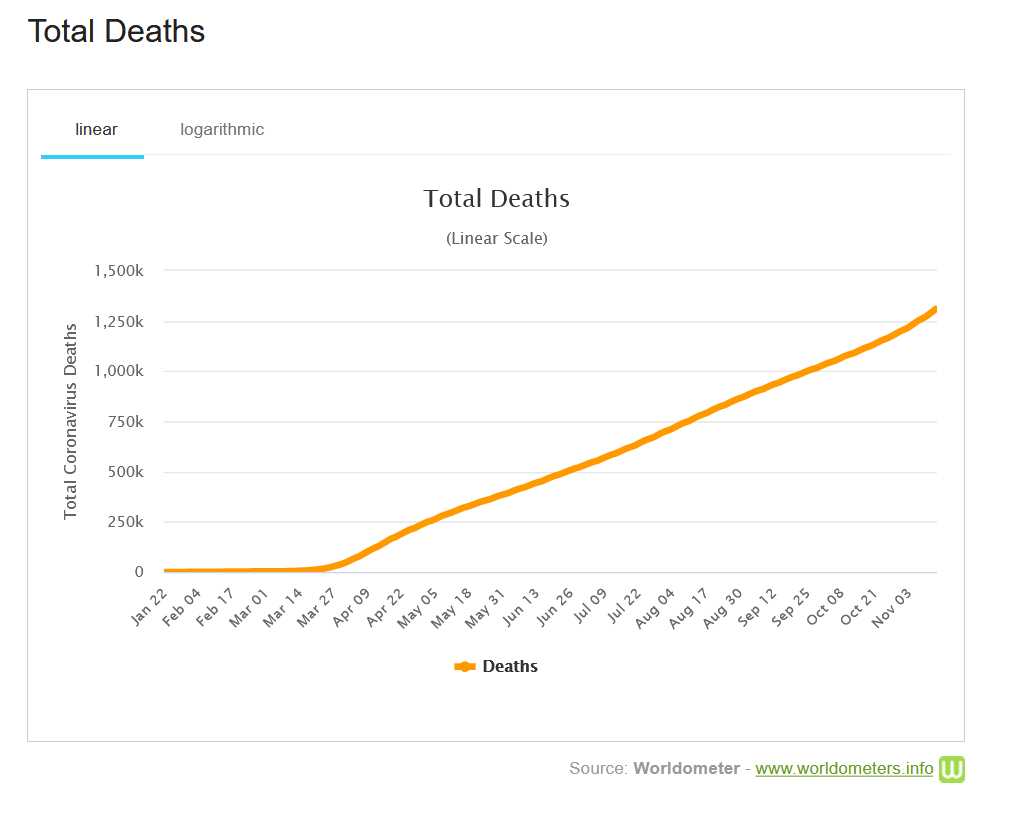Click the bold Worldometer source name
The width and height of the screenshot is (1016, 818).
pyautogui.click(x=686, y=769)
